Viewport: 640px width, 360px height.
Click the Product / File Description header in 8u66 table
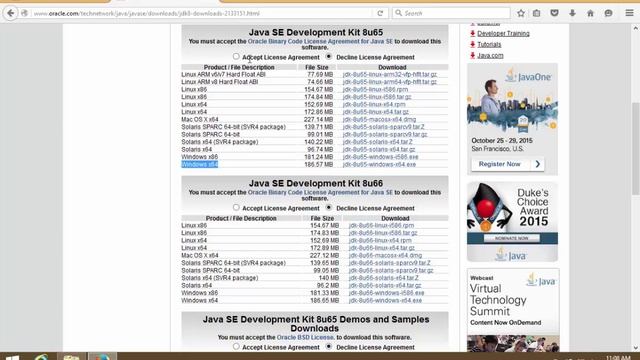click(x=241, y=218)
